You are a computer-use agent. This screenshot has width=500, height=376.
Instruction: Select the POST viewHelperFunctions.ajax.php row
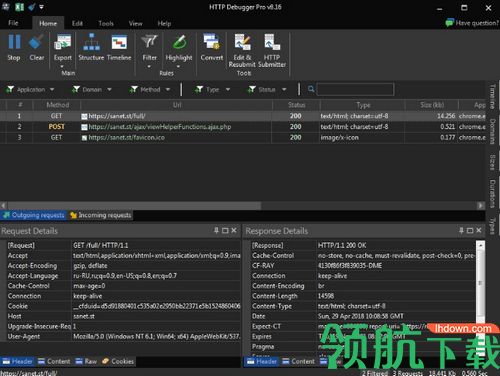243,127
